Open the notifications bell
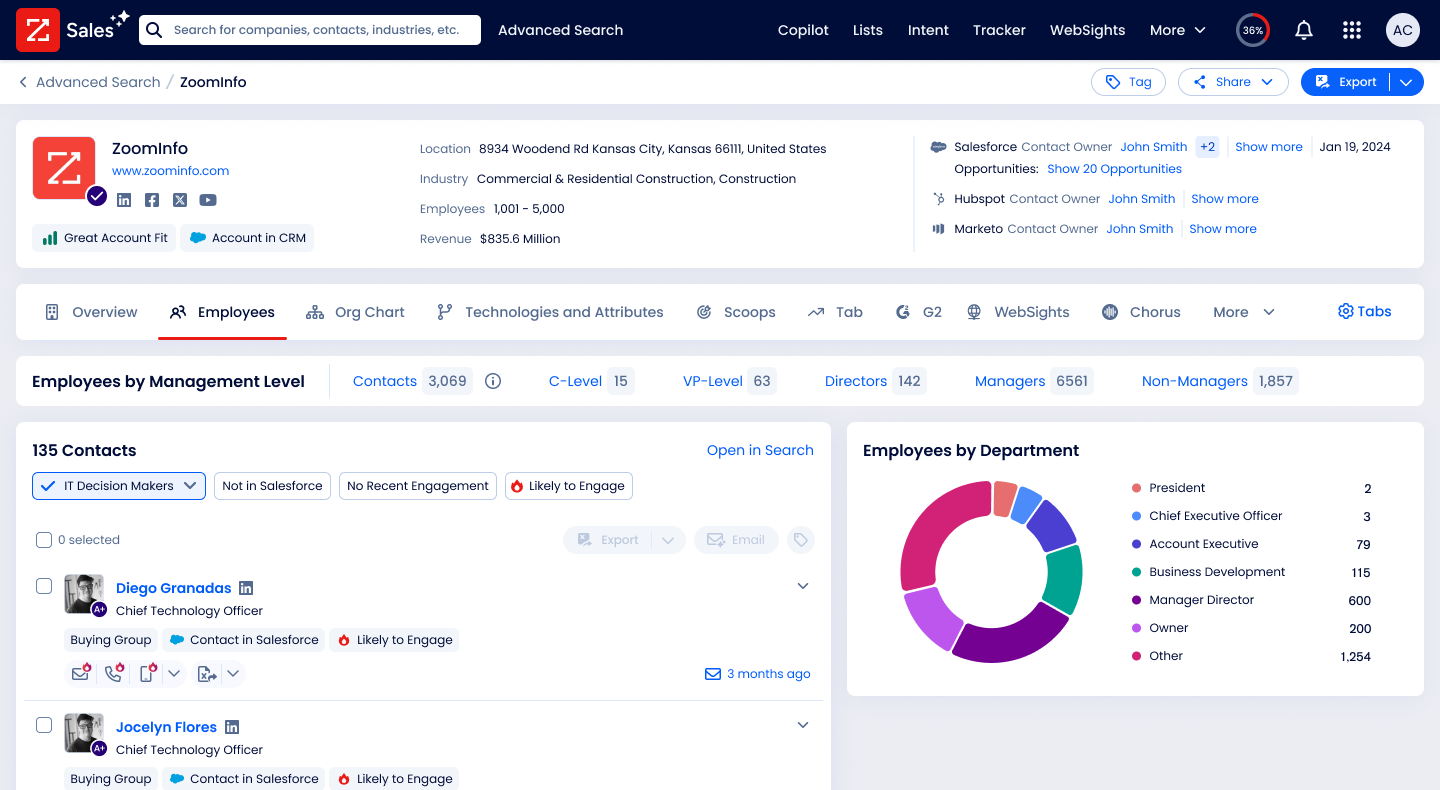Screen dimensions: 1440x790 coord(1304,30)
